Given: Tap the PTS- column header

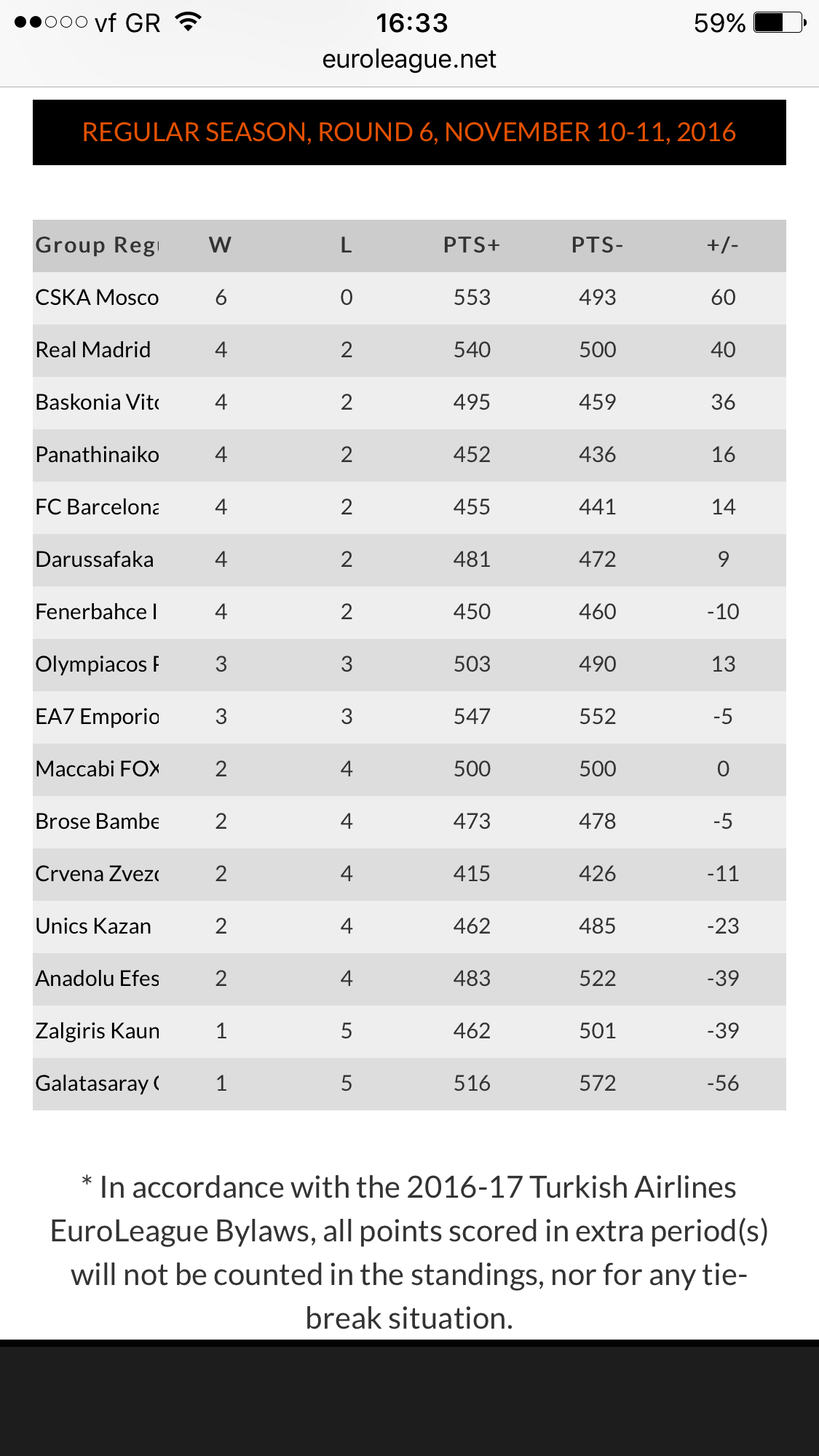Looking at the screenshot, I should 597,245.
